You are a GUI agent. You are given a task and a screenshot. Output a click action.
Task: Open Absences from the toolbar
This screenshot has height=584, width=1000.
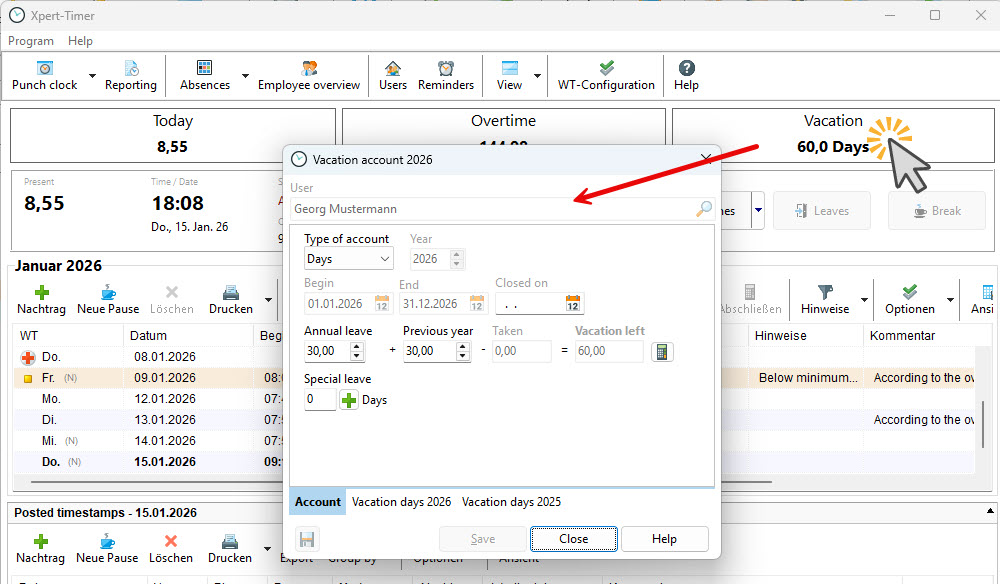(204, 76)
